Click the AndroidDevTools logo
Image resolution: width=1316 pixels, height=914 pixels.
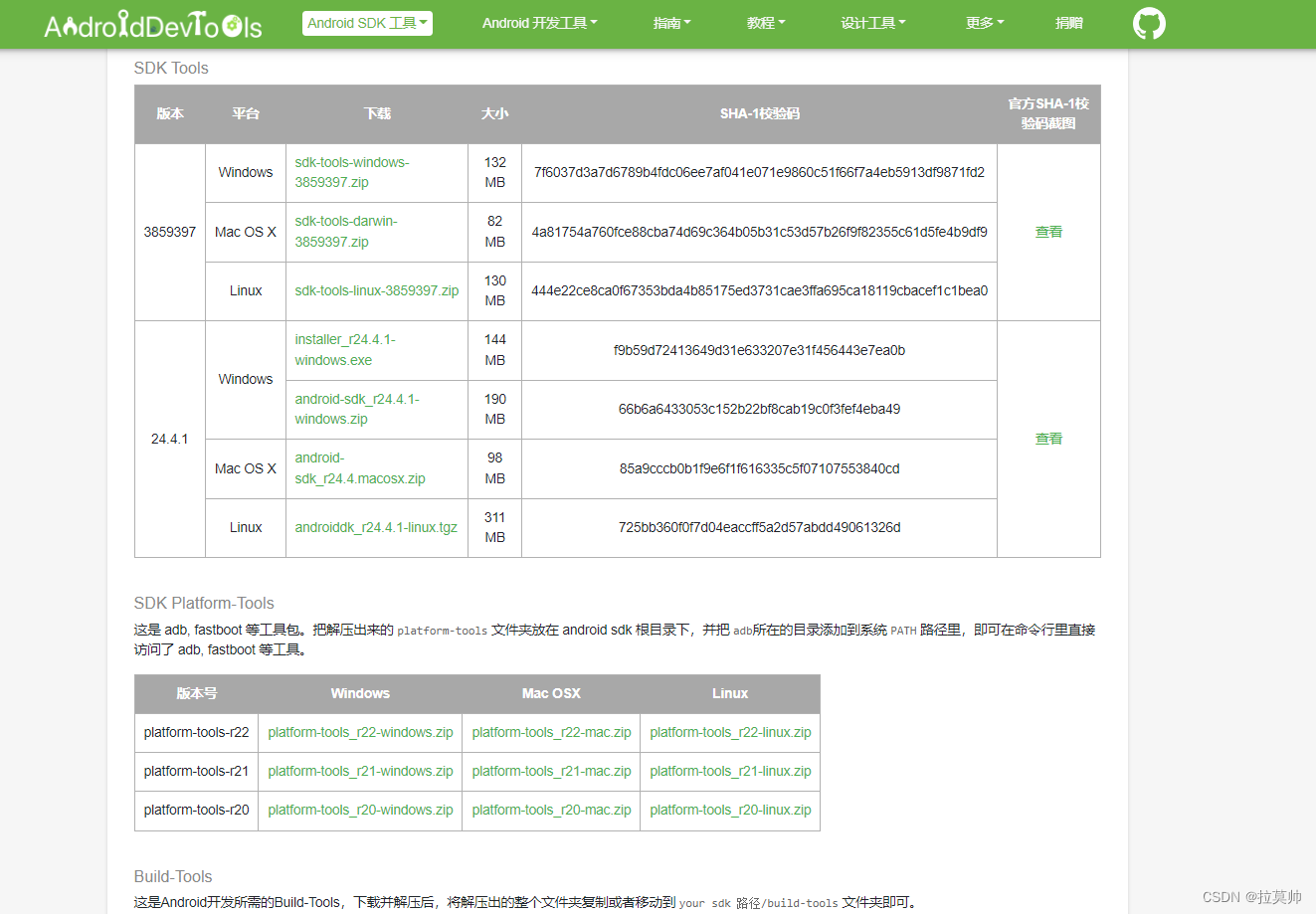[153, 25]
